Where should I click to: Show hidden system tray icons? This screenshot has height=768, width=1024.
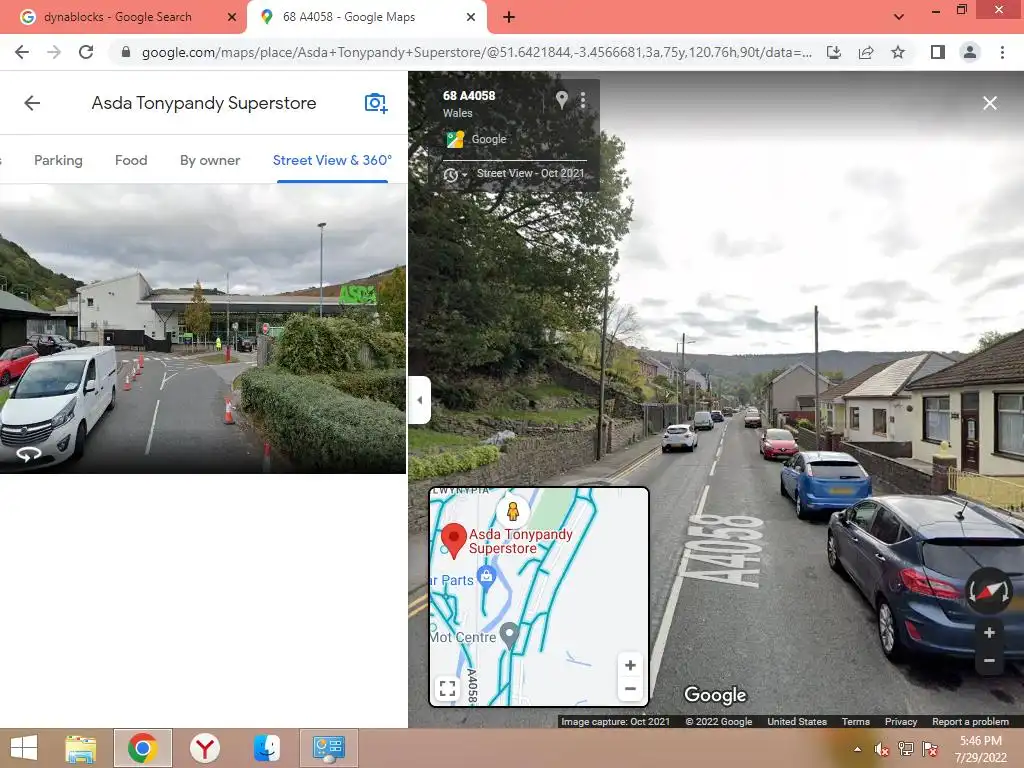coord(857,749)
